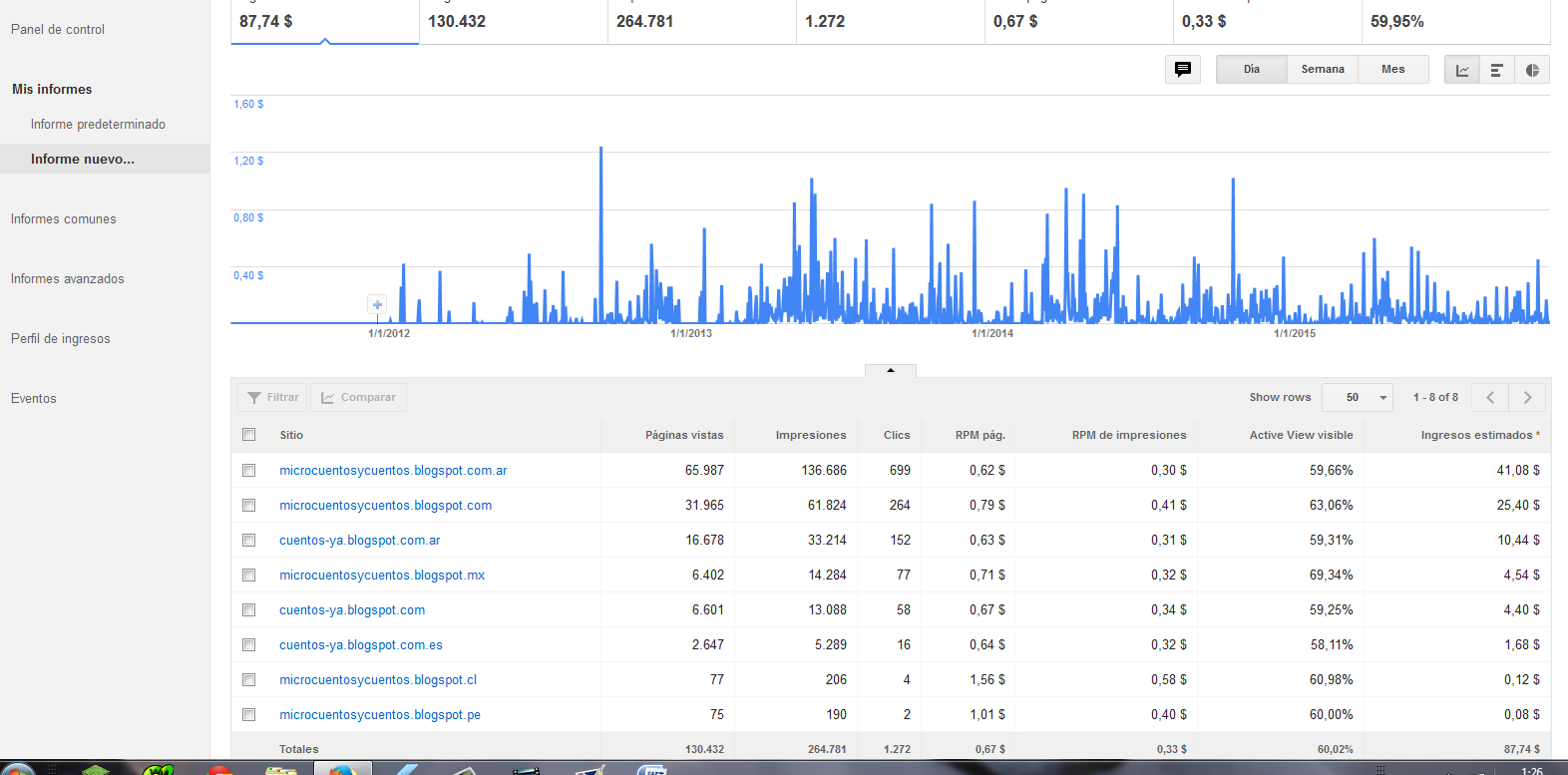Open Eventos in sidebar
Screen dimensions: 1568x775
(34, 399)
